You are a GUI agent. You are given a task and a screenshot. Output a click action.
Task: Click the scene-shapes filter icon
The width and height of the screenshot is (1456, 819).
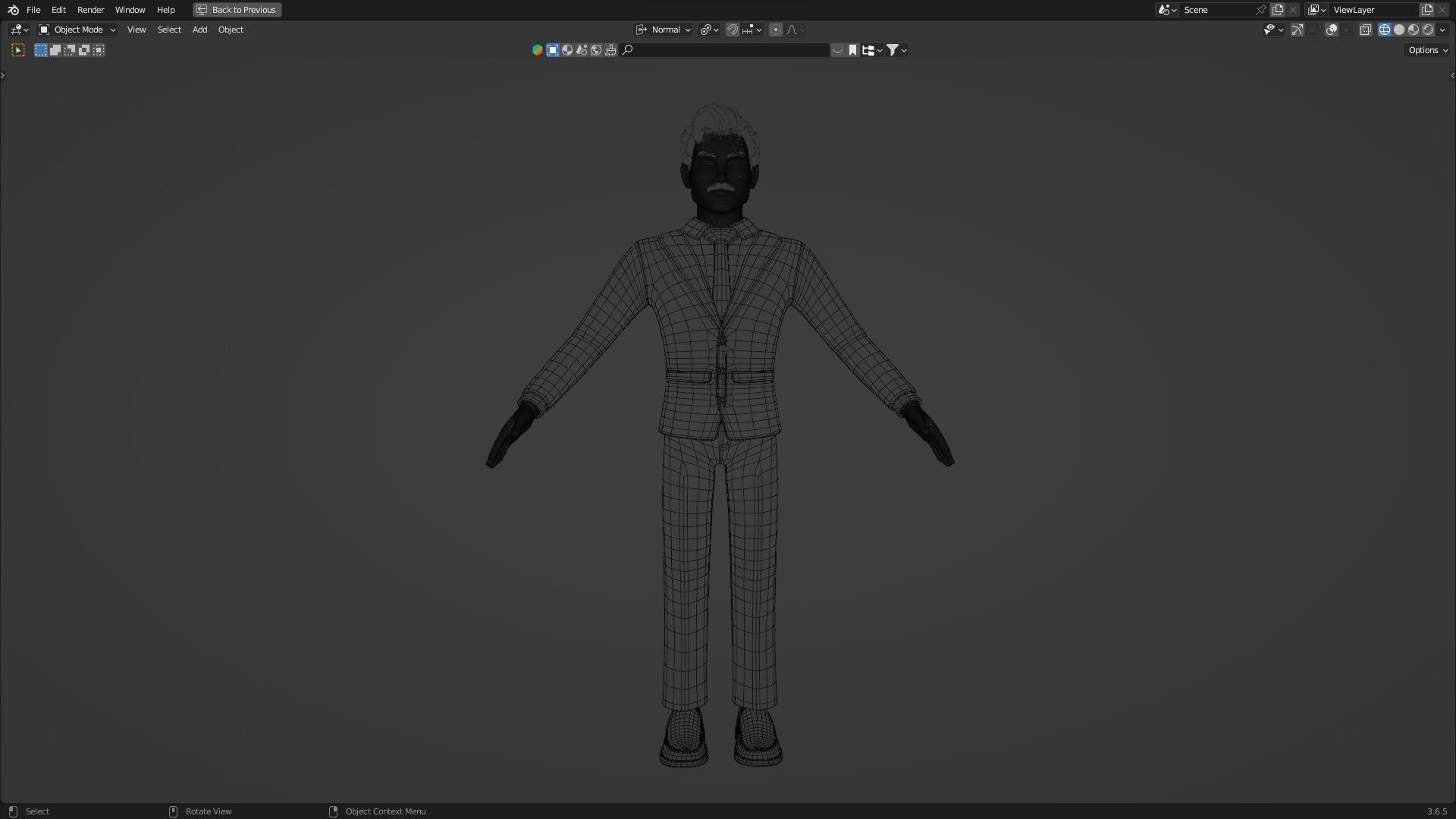pos(582,50)
